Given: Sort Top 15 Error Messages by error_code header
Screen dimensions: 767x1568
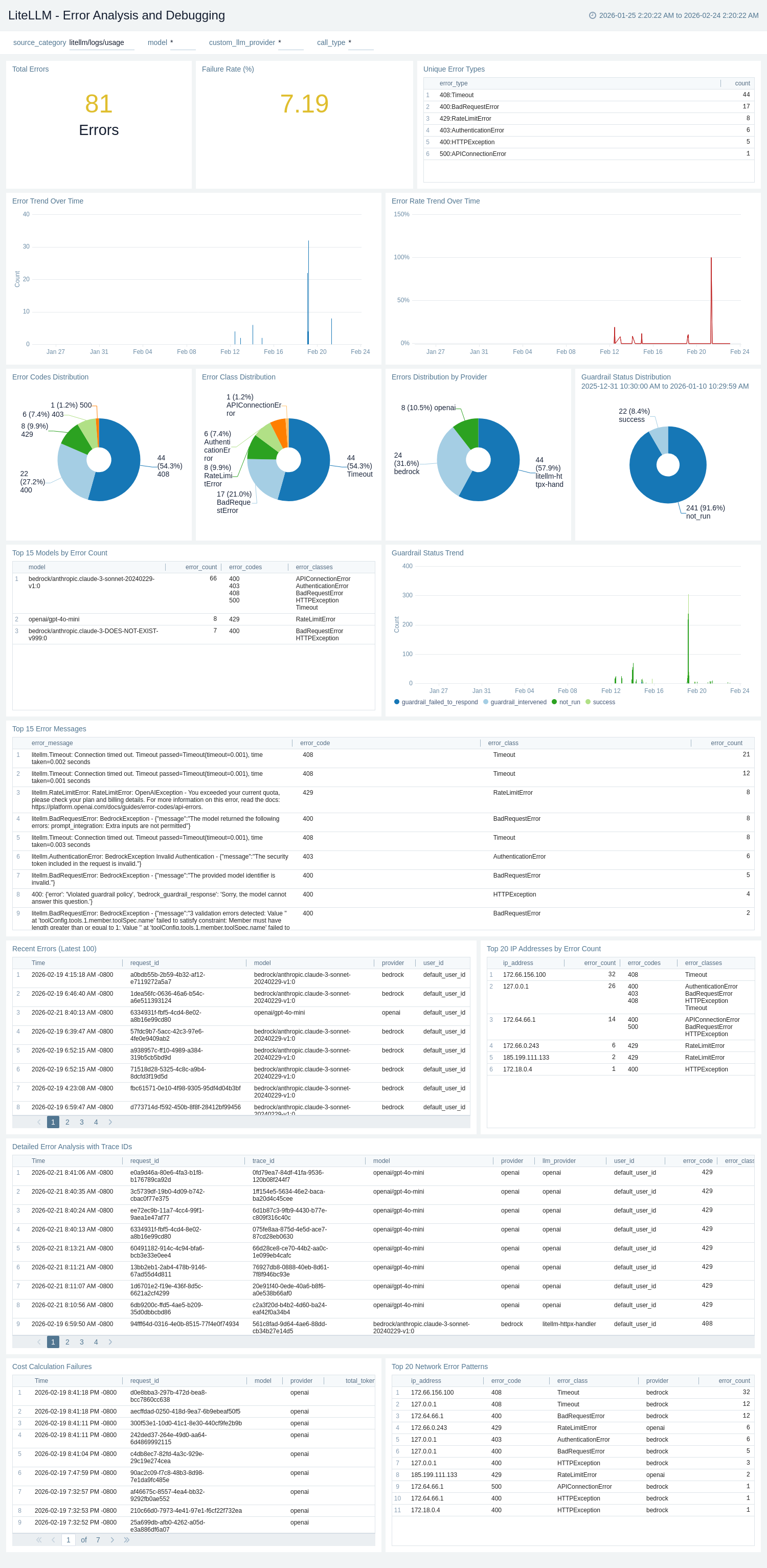Looking at the screenshot, I should click(x=314, y=743).
